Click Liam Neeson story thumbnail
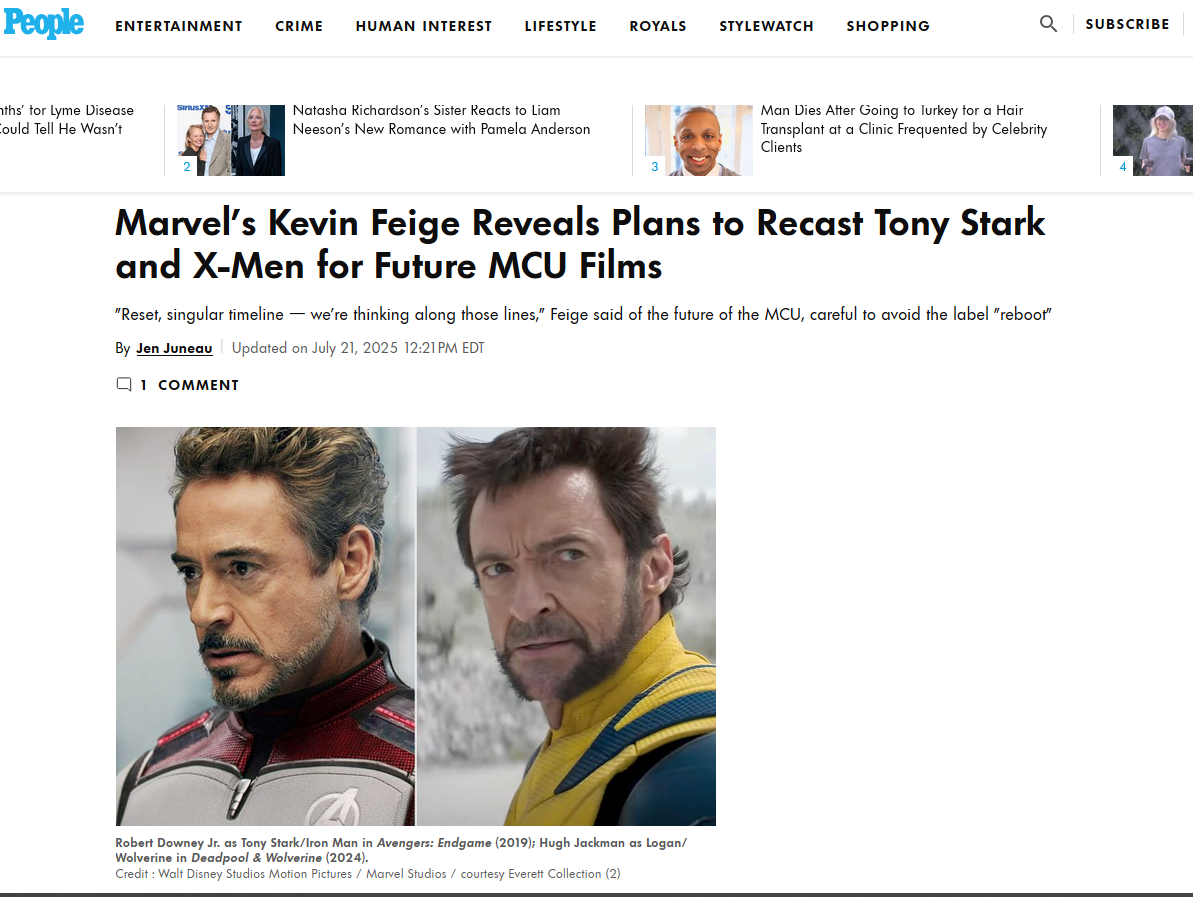This screenshot has width=1193, height=897. 231,140
